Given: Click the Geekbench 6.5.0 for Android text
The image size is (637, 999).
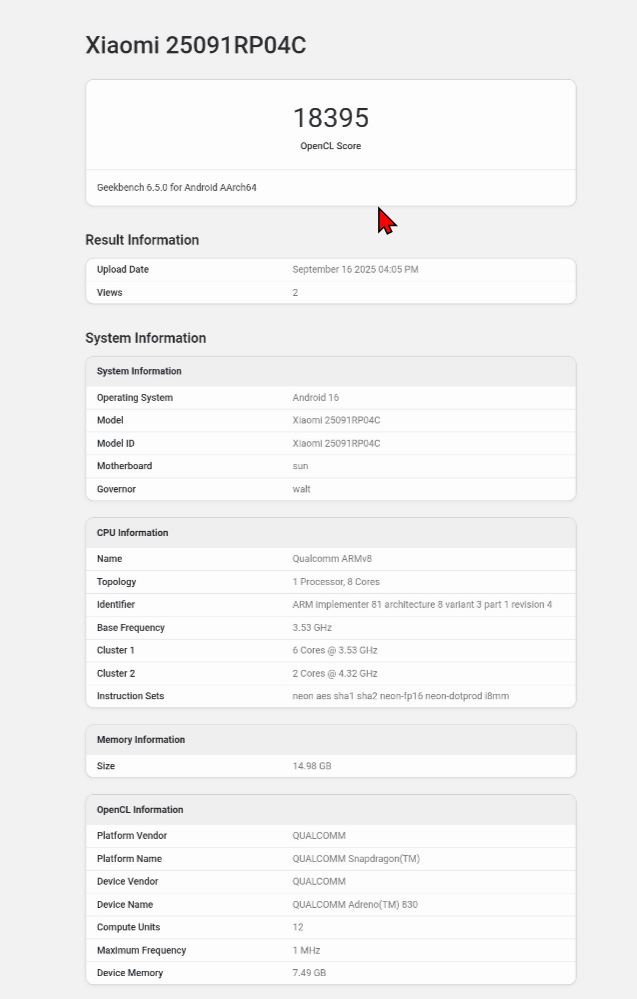Looking at the screenshot, I should coord(176,187).
